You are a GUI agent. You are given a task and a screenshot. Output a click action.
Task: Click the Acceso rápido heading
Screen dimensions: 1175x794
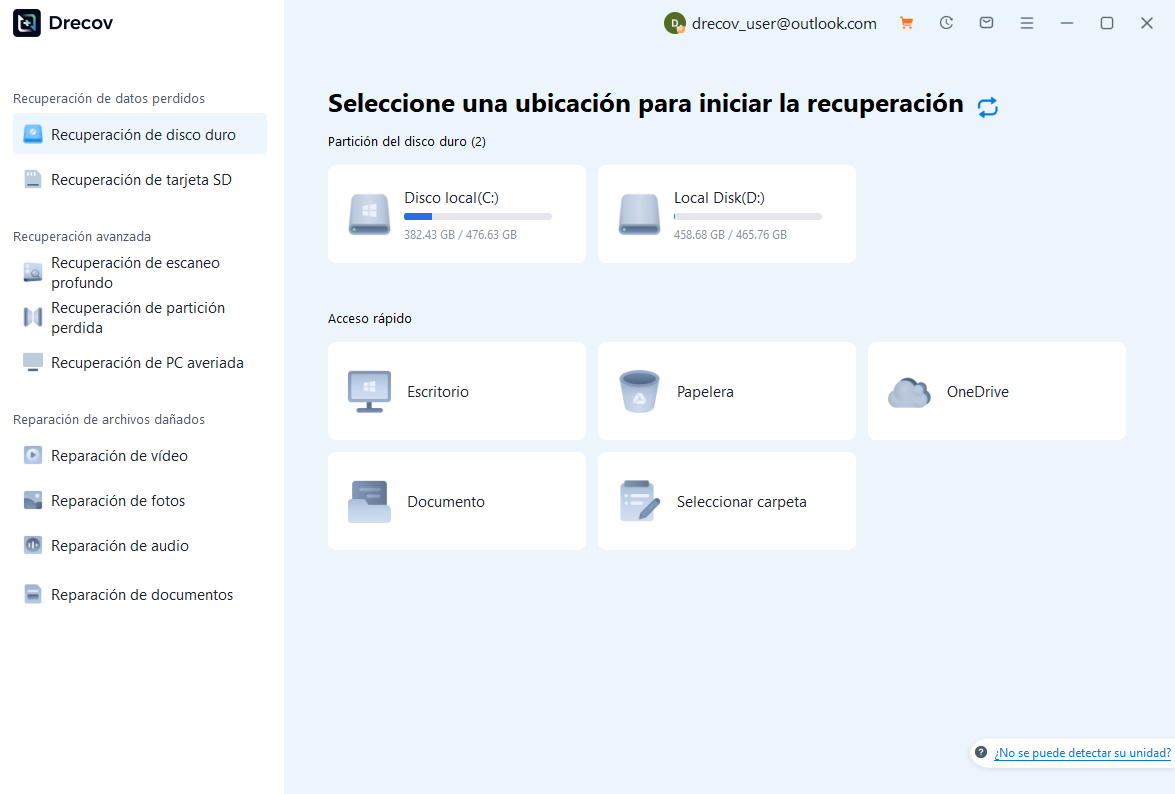(369, 318)
